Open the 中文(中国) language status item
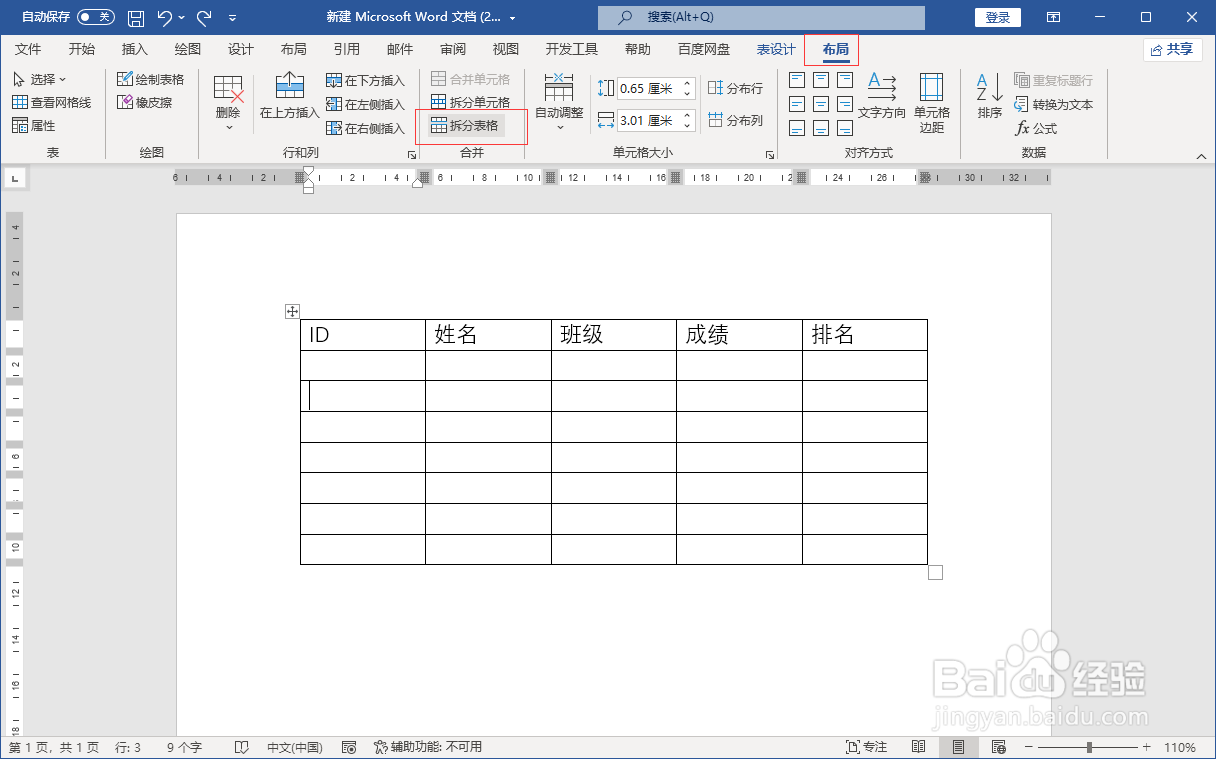The height and width of the screenshot is (759, 1216). (x=294, y=747)
